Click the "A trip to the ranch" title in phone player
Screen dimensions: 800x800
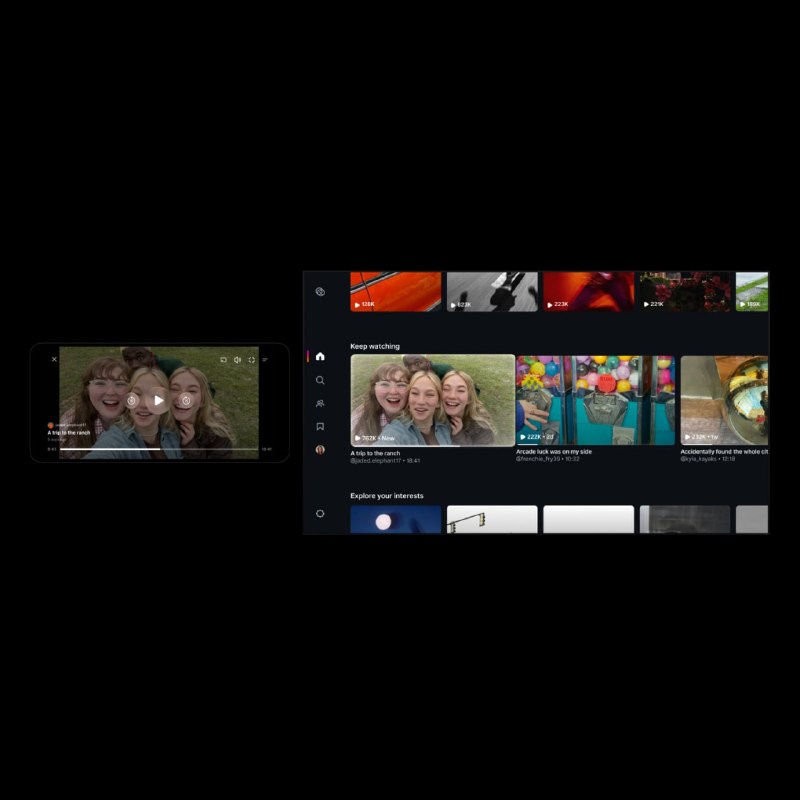click(x=69, y=433)
